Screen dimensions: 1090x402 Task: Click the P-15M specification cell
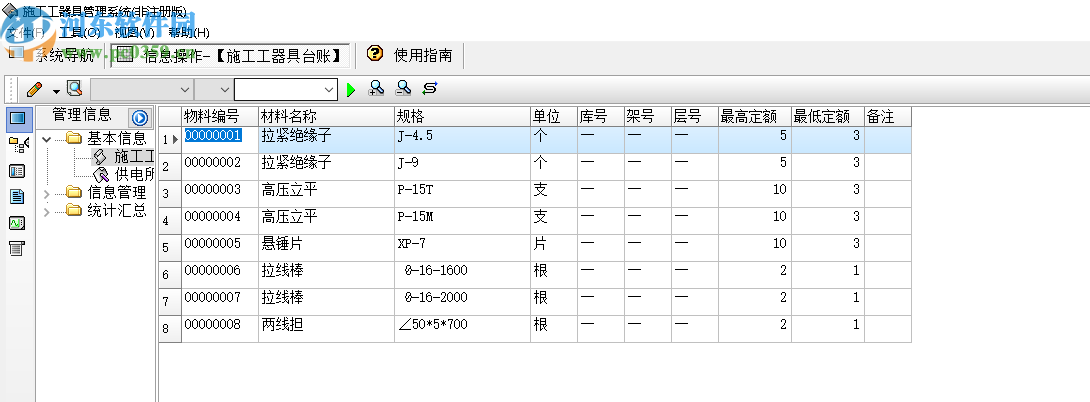pos(462,220)
